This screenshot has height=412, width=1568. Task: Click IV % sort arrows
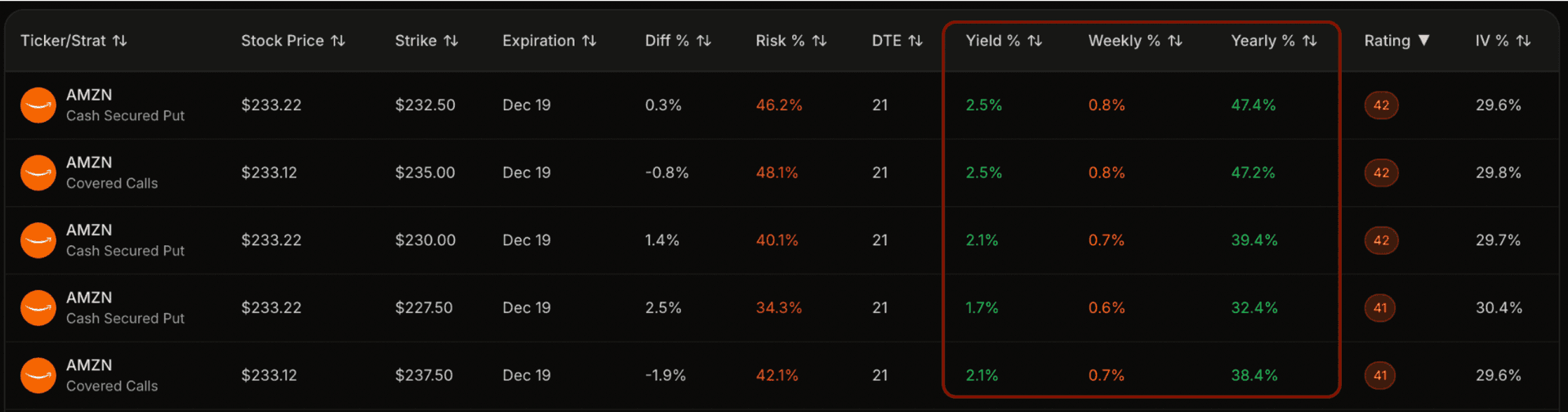pos(1523,41)
